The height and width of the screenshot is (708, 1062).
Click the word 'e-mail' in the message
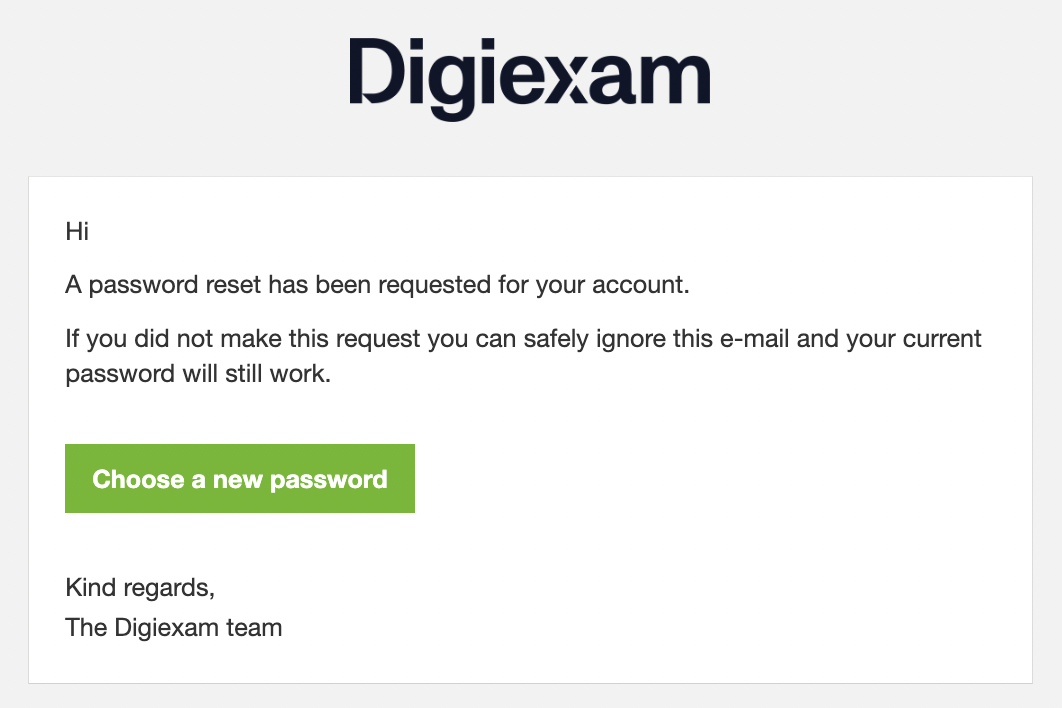754,339
